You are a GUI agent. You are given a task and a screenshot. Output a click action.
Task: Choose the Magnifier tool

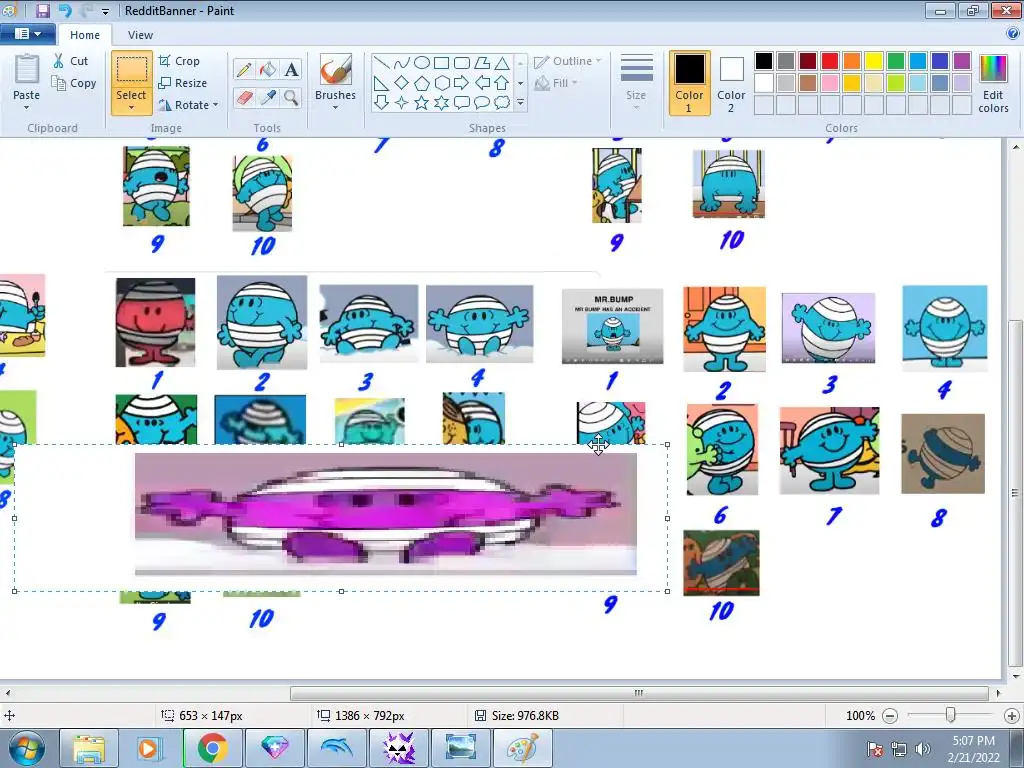pyautogui.click(x=291, y=98)
